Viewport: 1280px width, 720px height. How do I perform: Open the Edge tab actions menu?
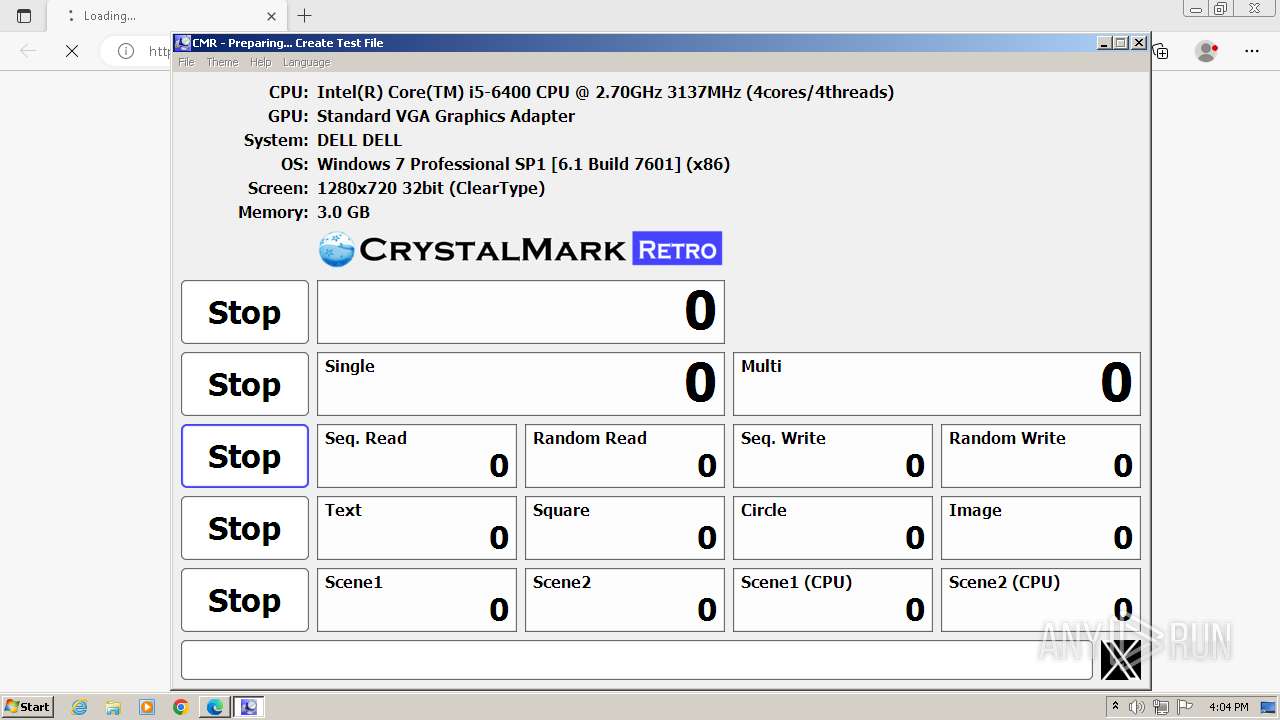coord(24,16)
